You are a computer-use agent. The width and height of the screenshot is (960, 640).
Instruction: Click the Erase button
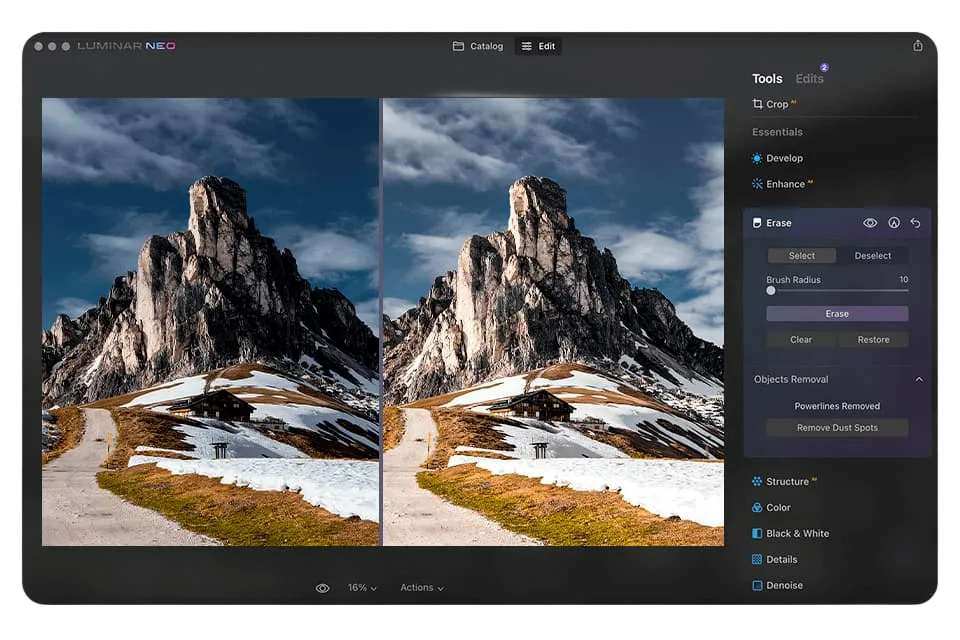point(836,313)
